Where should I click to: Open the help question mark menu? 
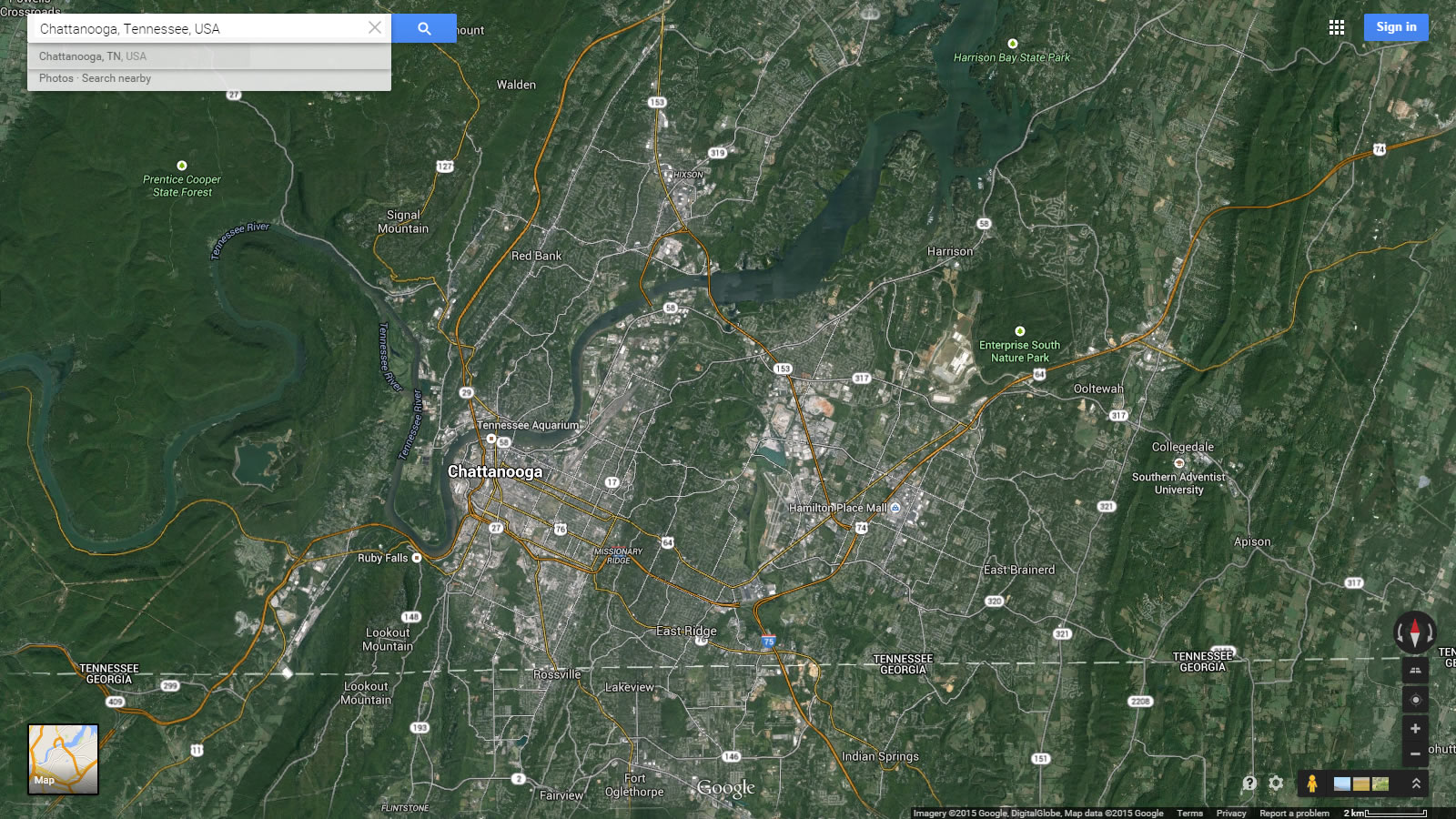click(1249, 784)
